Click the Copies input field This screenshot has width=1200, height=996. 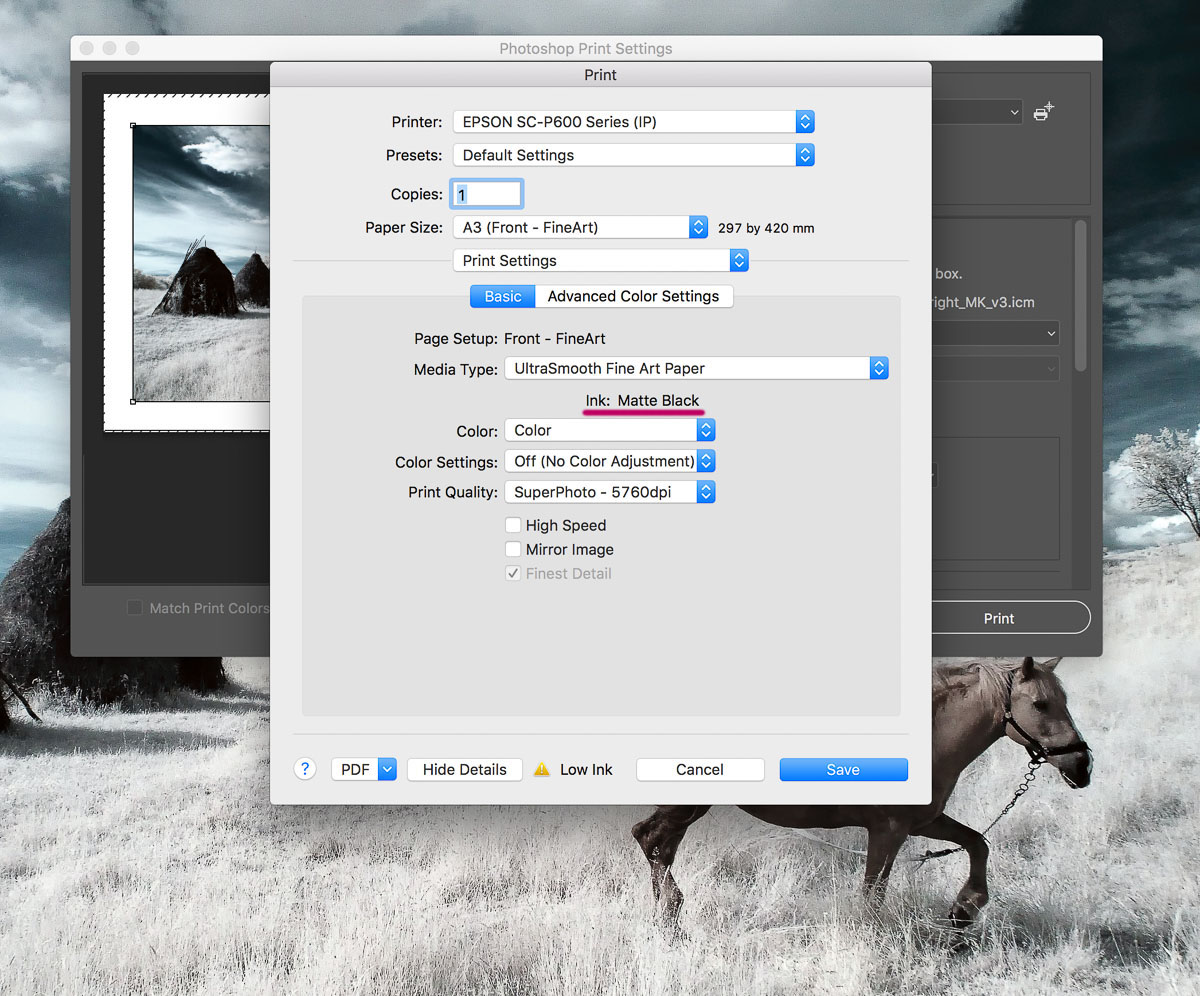(x=487, y=194)
